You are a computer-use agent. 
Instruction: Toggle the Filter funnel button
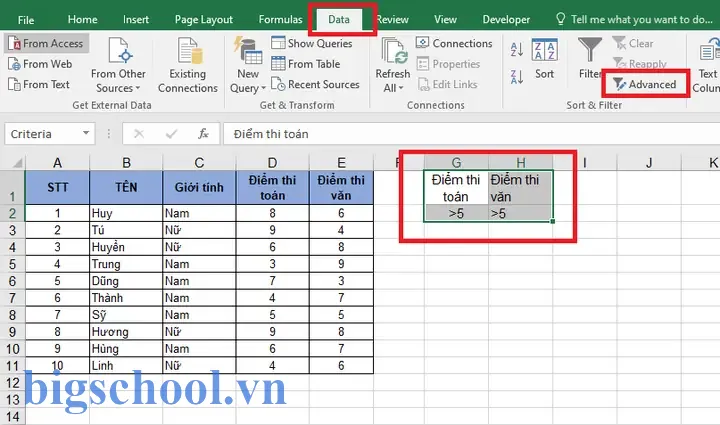(590, 59)
